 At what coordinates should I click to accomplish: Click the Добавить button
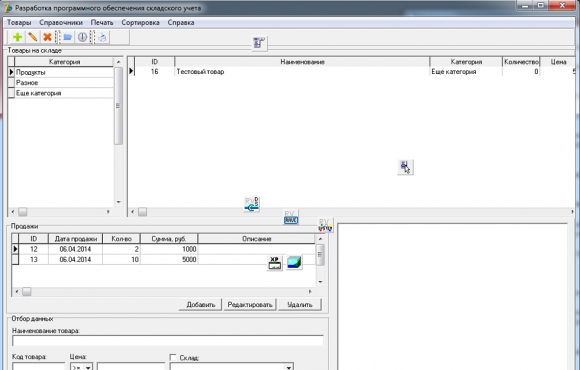[x=200, y=305]
